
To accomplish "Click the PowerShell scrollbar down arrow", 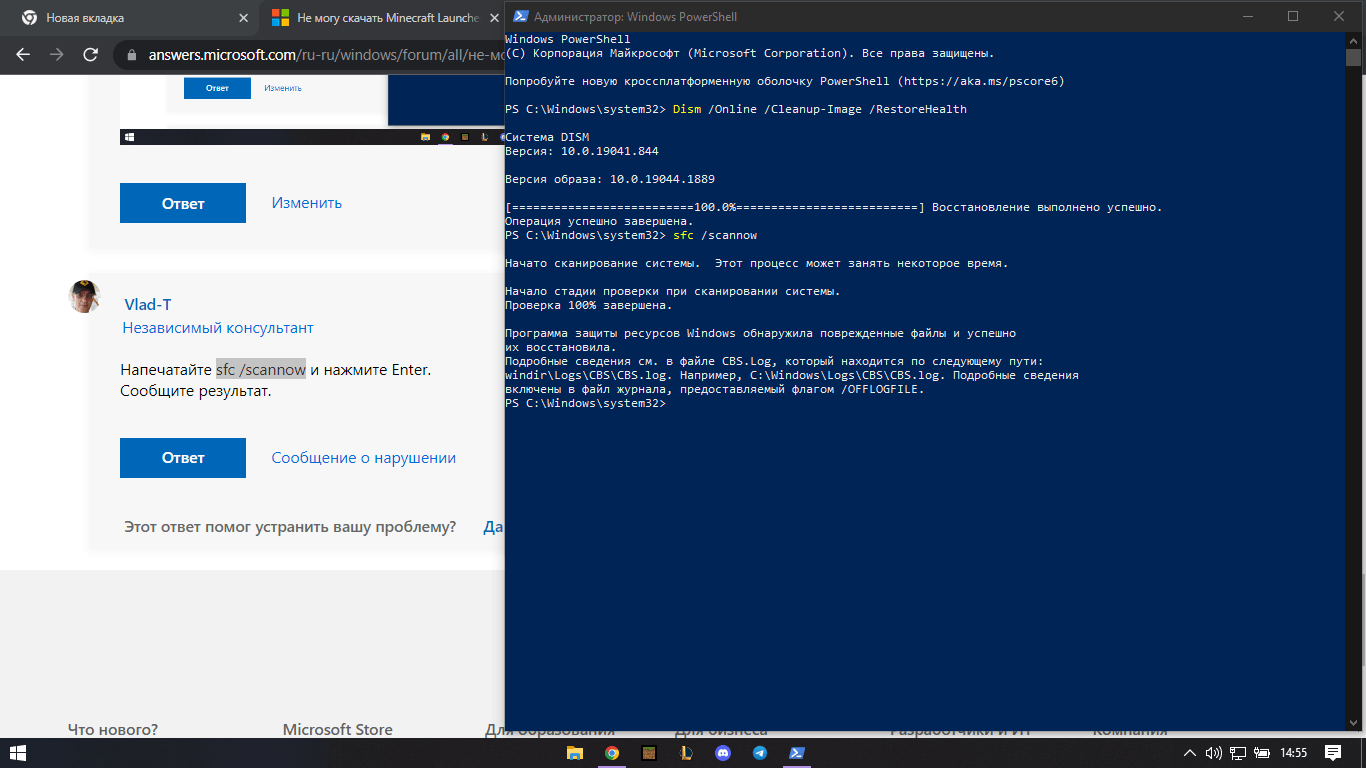I will click(1353, 723).
